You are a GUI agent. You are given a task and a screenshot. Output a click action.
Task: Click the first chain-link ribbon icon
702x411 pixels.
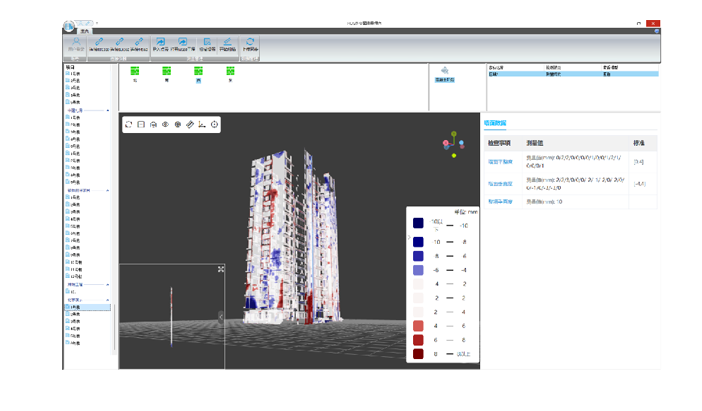[99, 42]
